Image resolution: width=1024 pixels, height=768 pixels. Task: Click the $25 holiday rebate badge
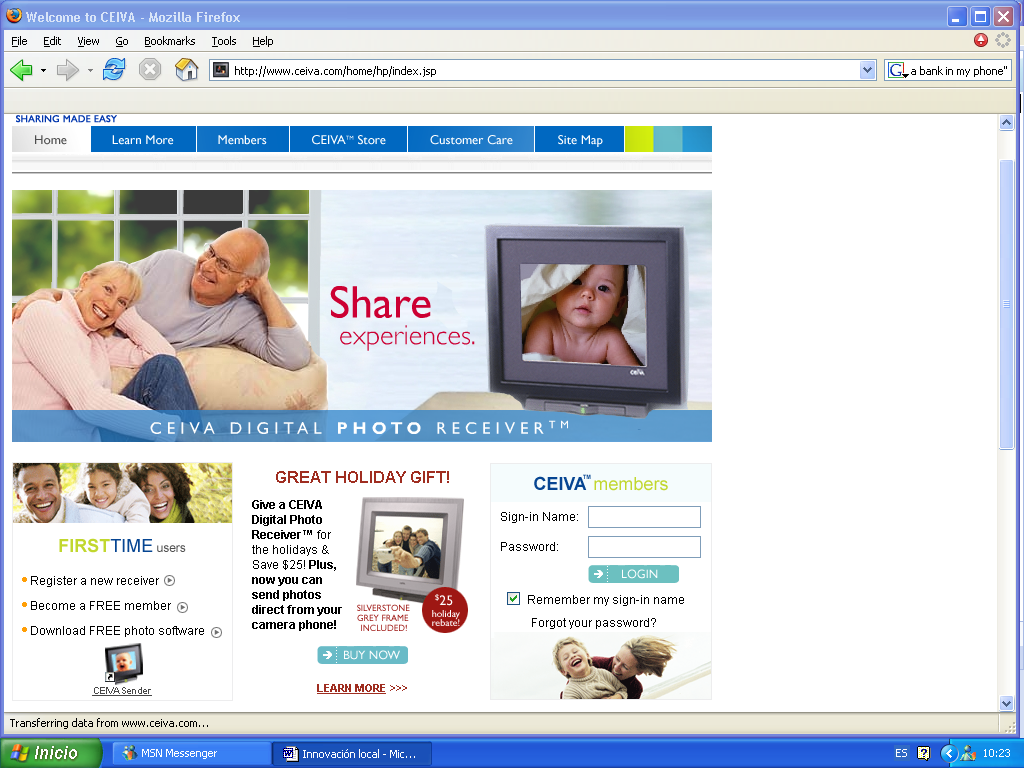pyautogui.click(x=445, y=611)
